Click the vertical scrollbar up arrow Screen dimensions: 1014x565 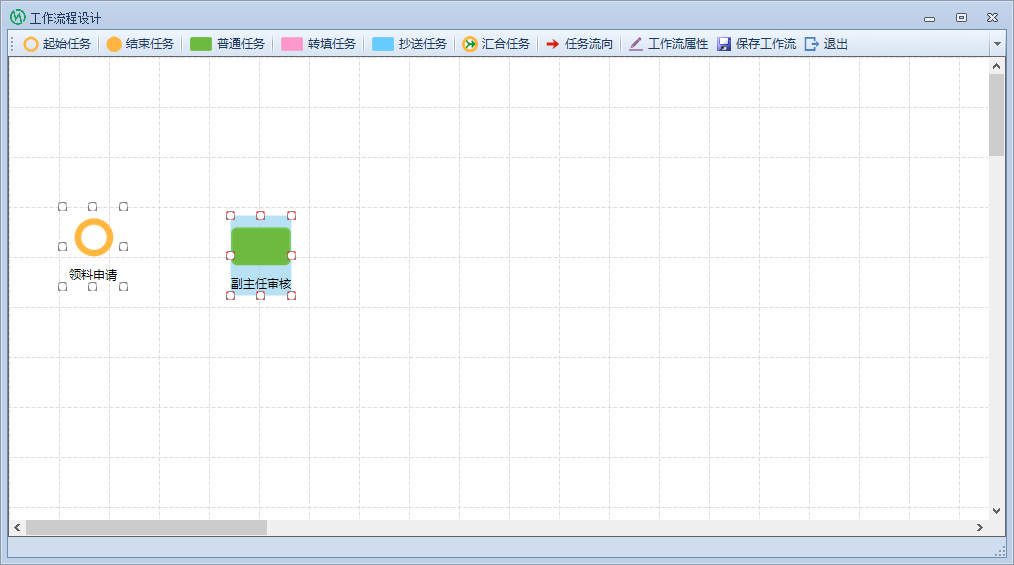(996, 66)
